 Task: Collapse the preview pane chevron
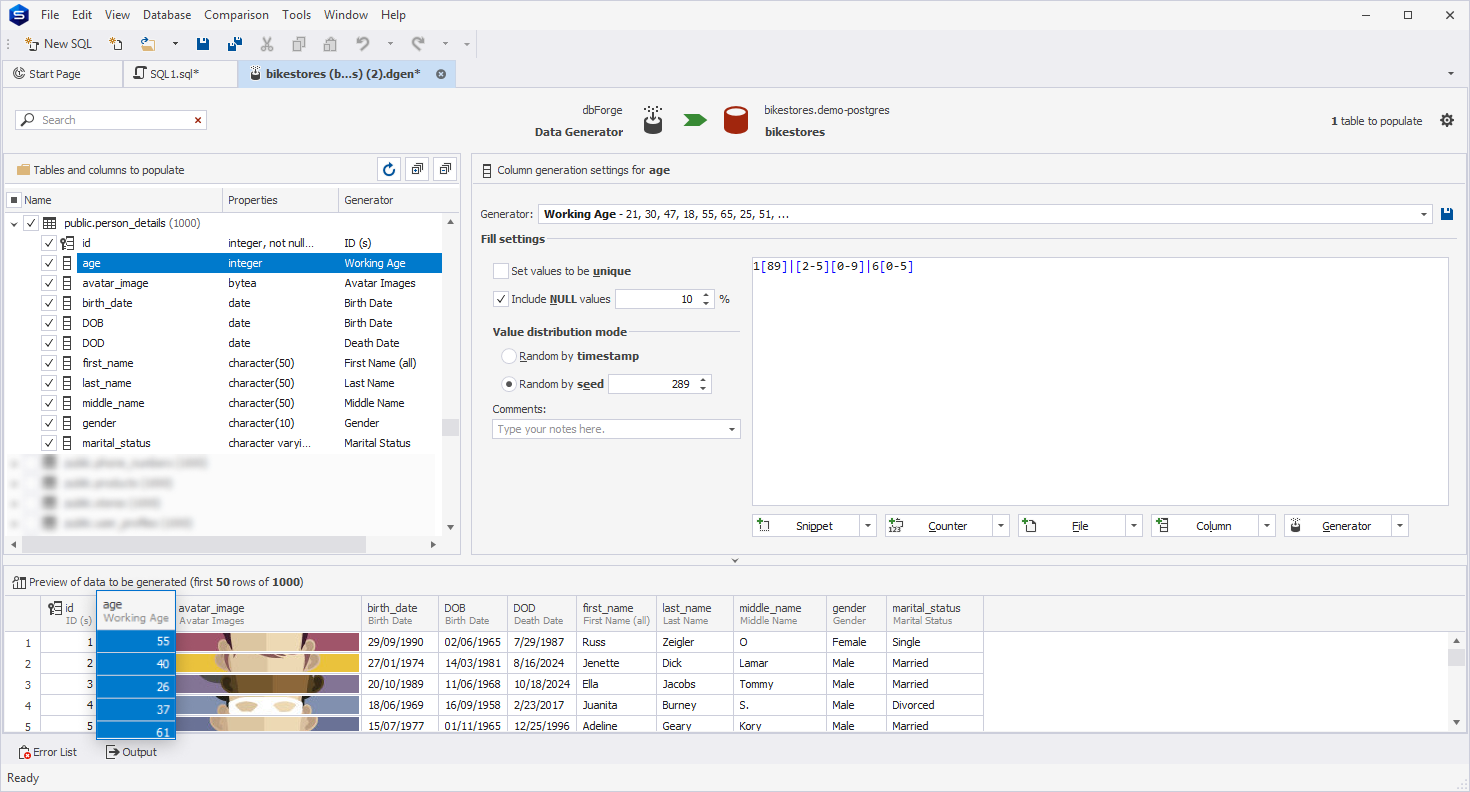tap(735, 560)
